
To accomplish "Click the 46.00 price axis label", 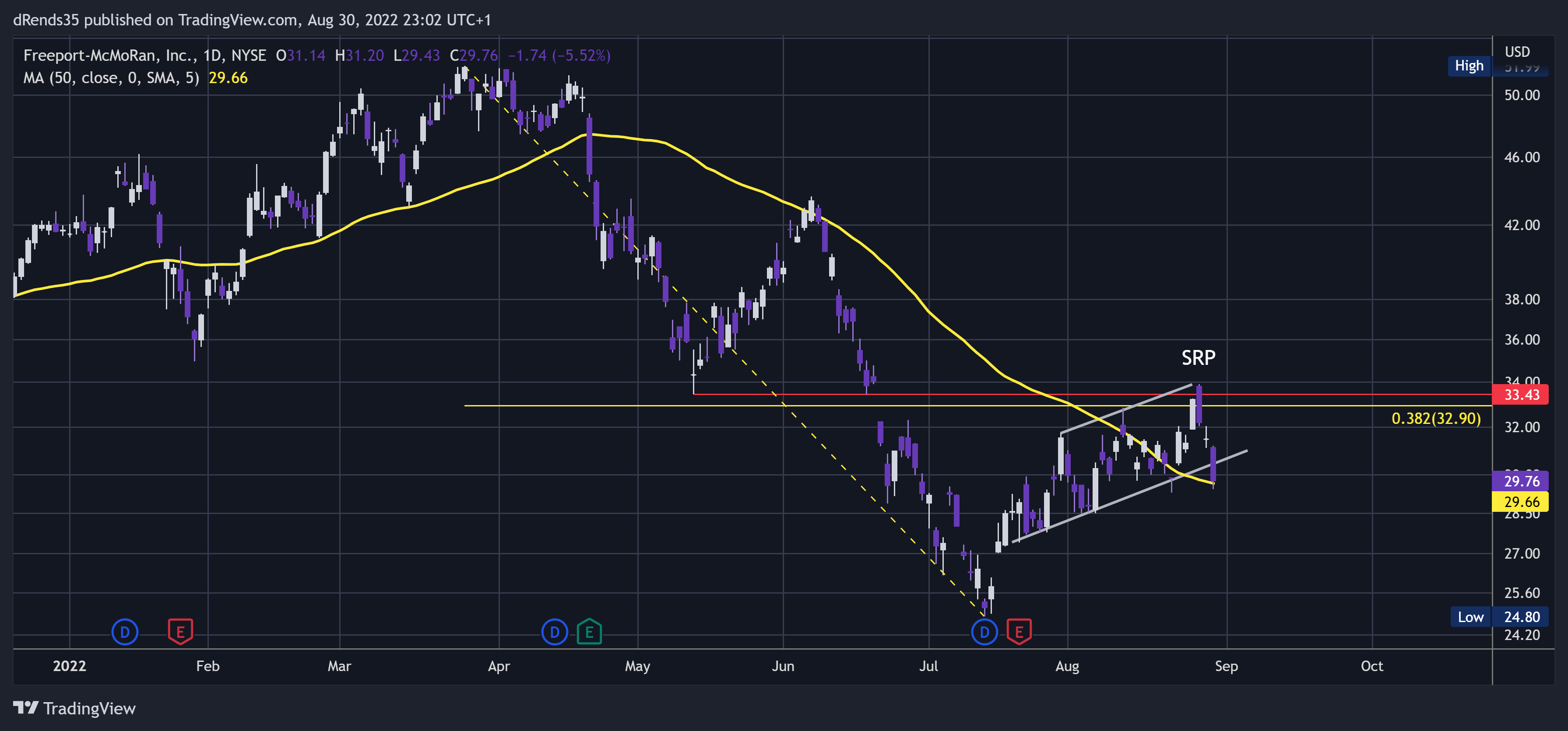I will (1522, 157).
